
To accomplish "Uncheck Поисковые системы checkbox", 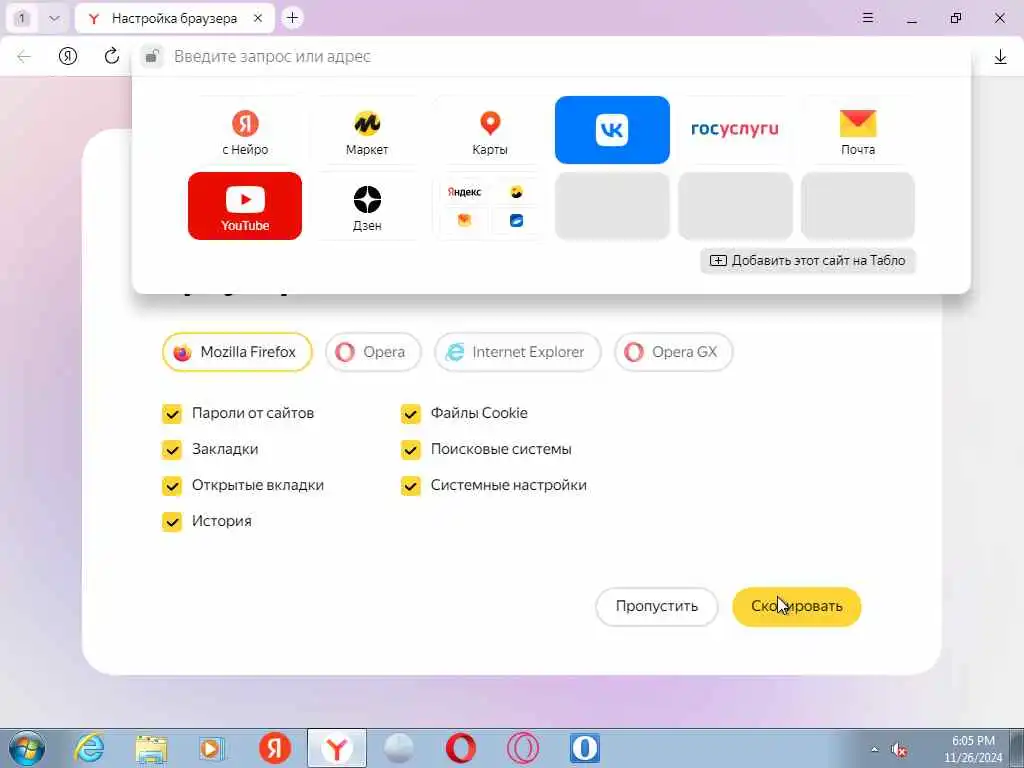I will click(x=411, y=449).
